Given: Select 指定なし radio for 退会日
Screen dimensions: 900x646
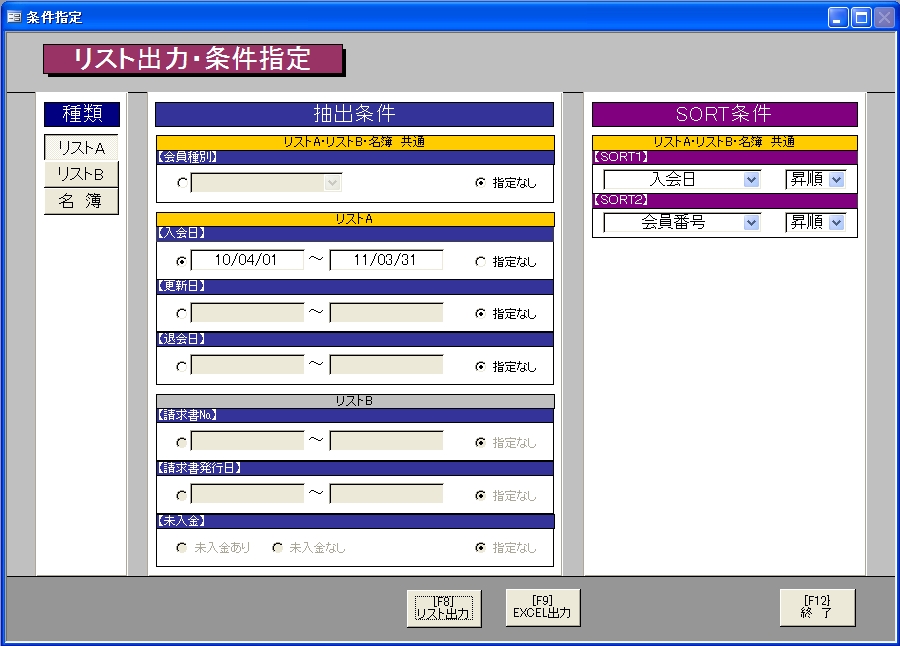Looking at the screenshot, I should [480, 366].
